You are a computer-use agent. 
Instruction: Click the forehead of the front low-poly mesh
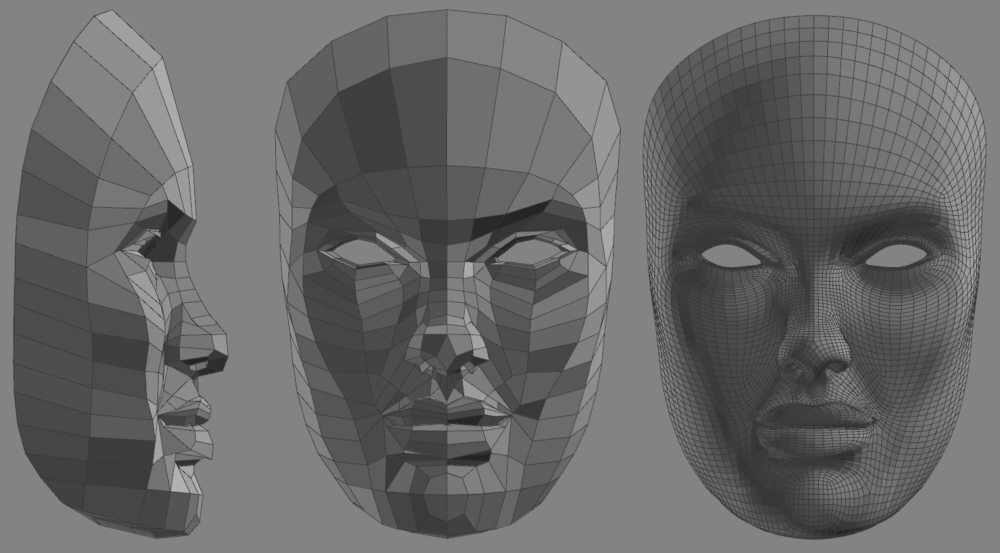pyautogui.click(x=446, y=115)
